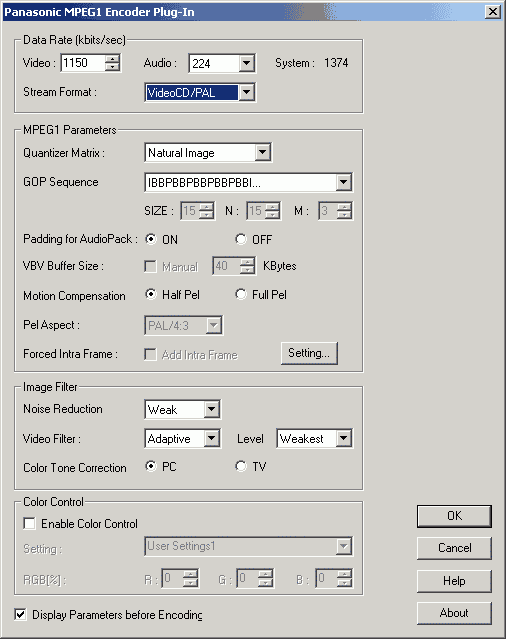The height and width of the screenshot is (639, 506).
Task: Confirm with the OK button
Action: point(454,516)
